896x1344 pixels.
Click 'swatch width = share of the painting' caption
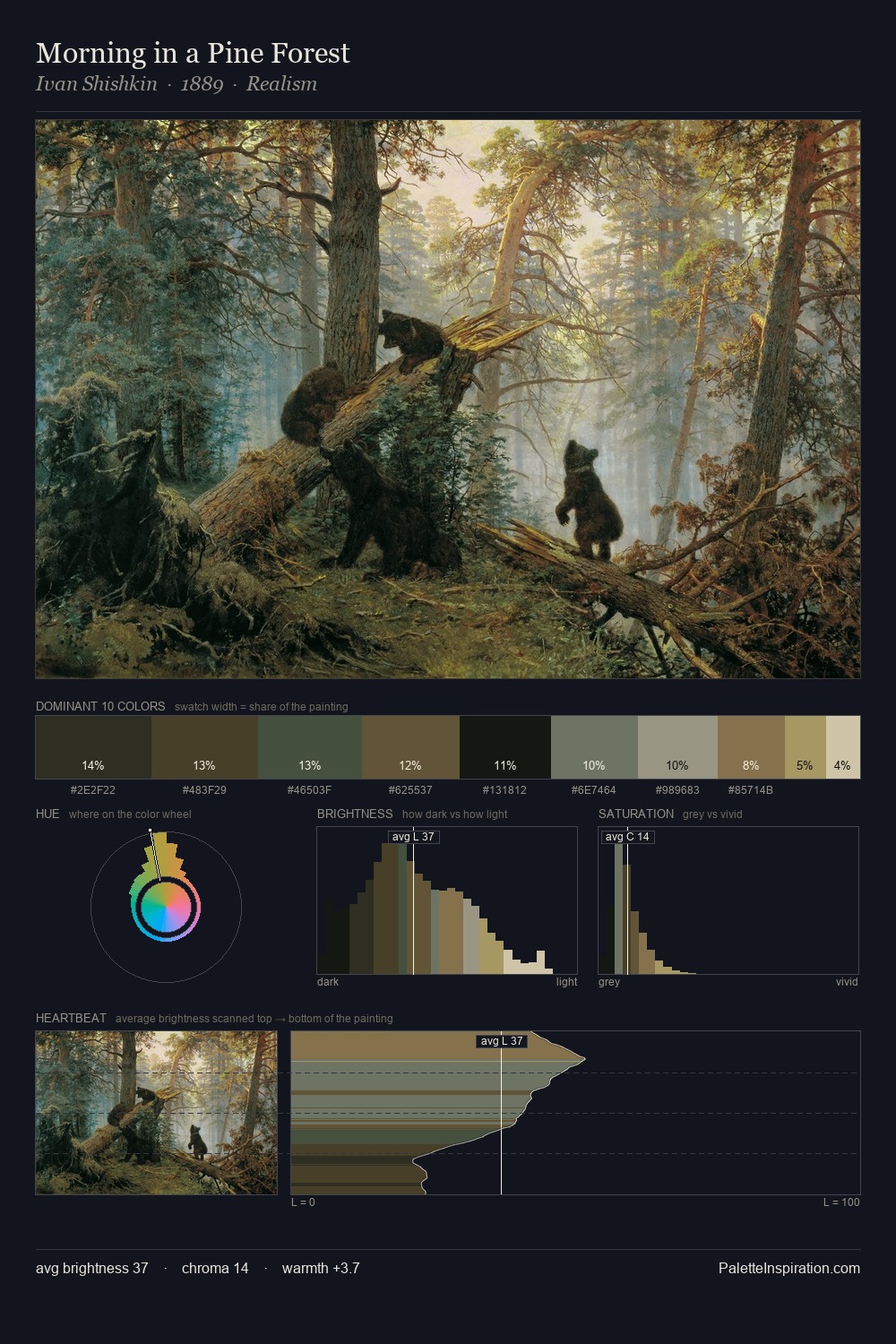tap(262, 707)
